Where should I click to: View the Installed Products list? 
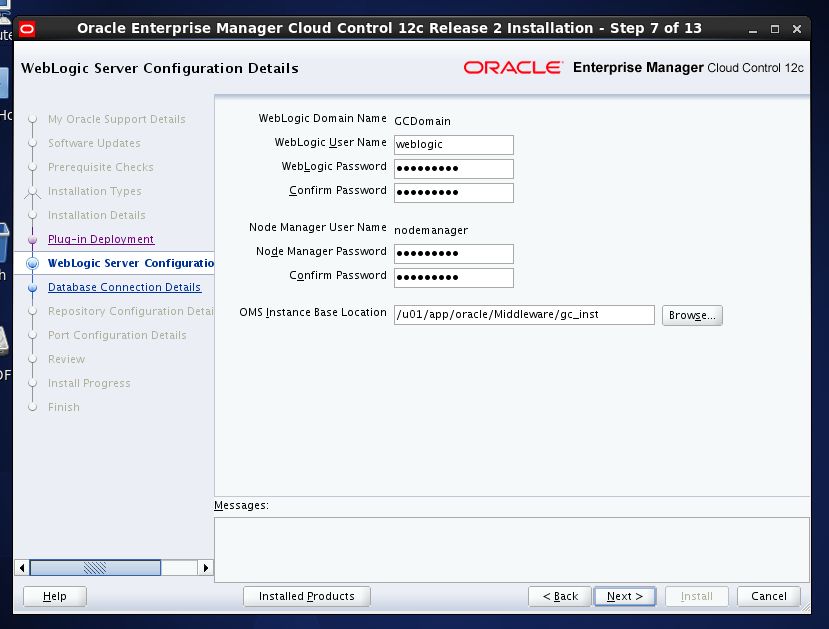(306, 597)
